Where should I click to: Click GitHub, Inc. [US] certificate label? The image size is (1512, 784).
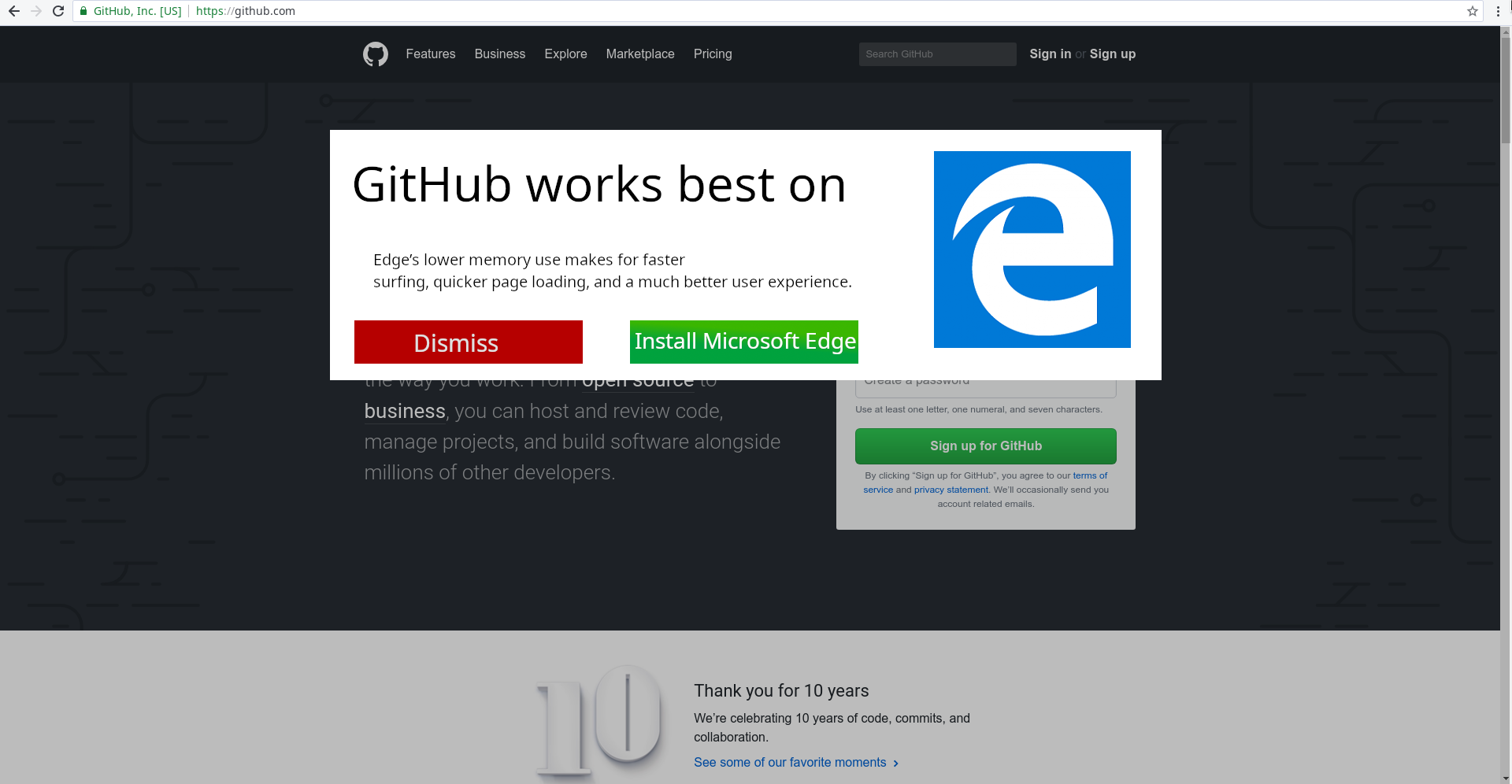pyautogui.click(x=137, y=11)
